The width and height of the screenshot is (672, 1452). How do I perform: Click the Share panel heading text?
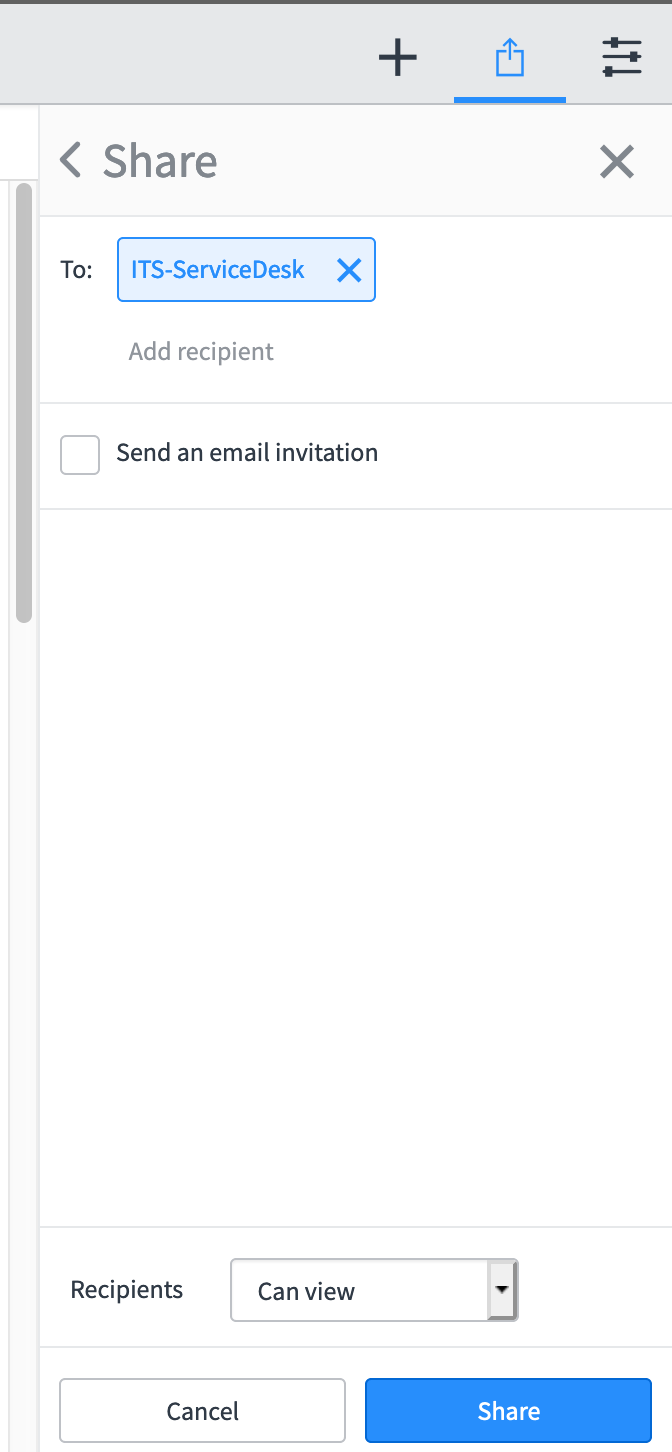(160, 161)
